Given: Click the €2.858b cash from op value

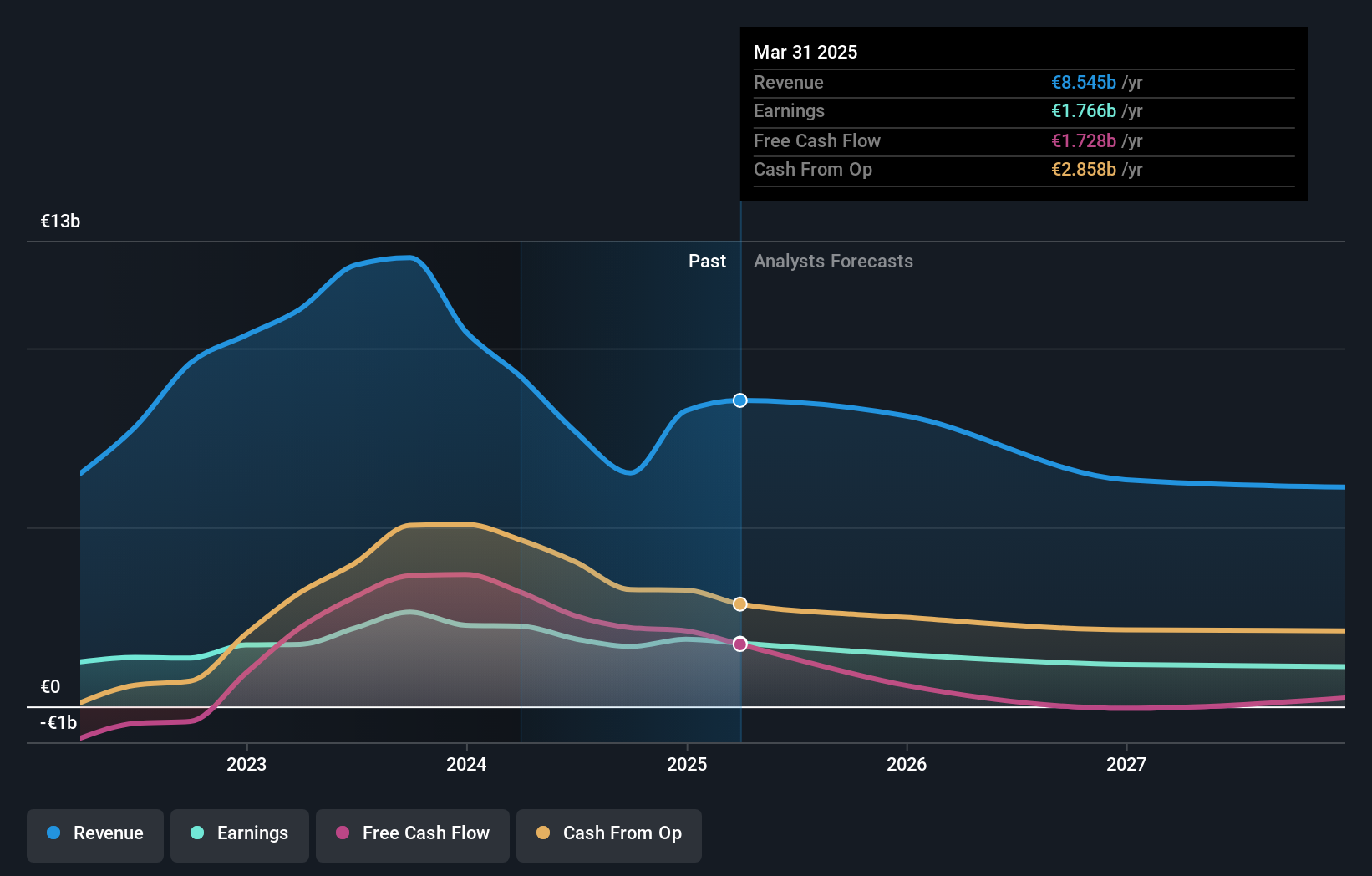Looking at the screenshot, I should [1084, 169].
